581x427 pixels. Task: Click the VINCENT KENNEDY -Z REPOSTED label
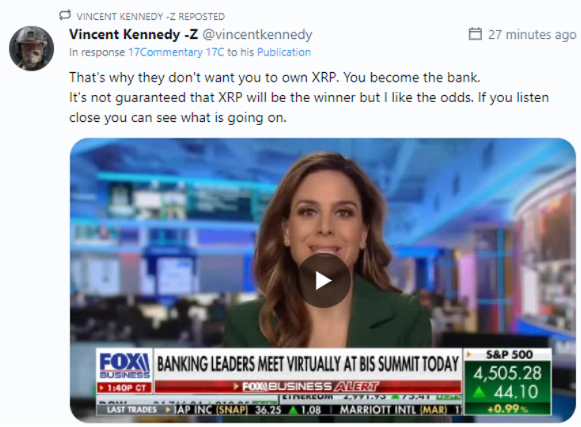150,17
